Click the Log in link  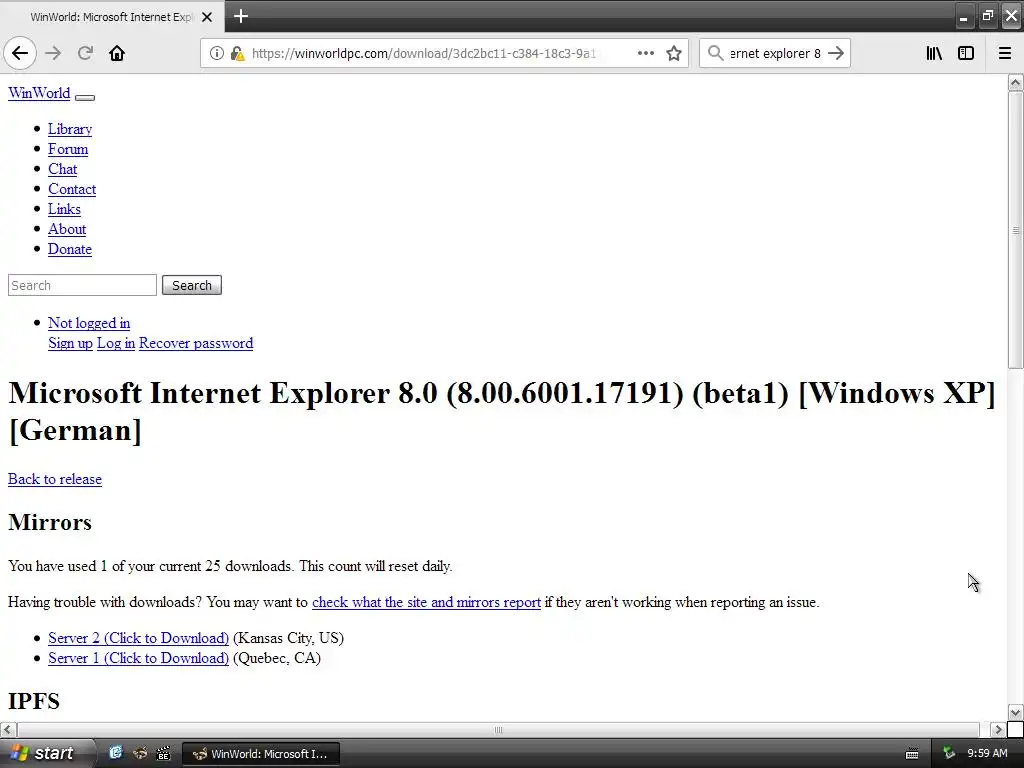click(116, 343)
